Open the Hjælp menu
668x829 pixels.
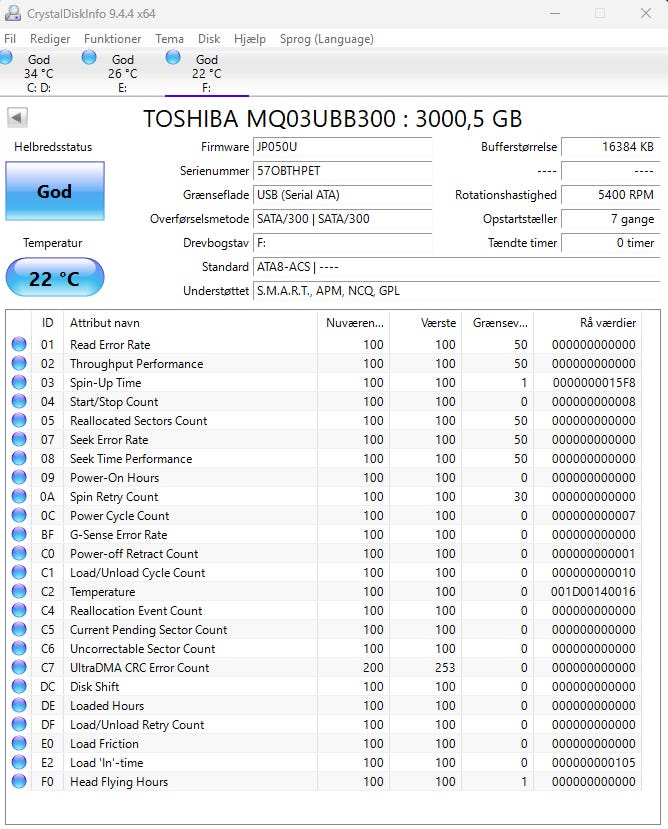pos(250,39)
